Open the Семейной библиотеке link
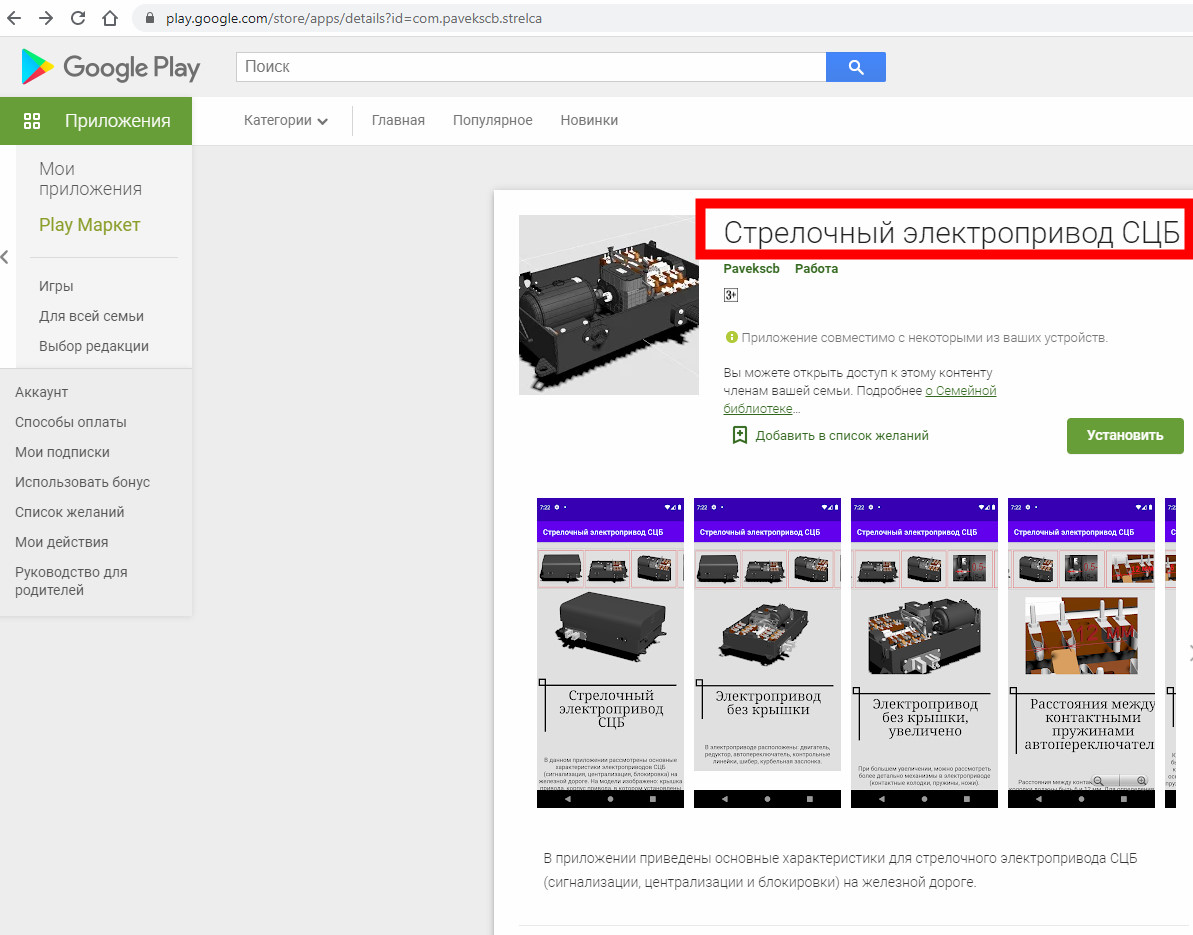Screen dimensions: 1193x935 click(x=960, y=391)
